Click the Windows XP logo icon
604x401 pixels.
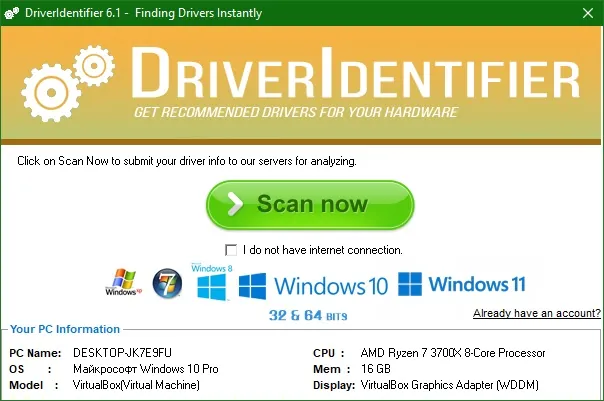pyautogui.click(x=123, y=282)
